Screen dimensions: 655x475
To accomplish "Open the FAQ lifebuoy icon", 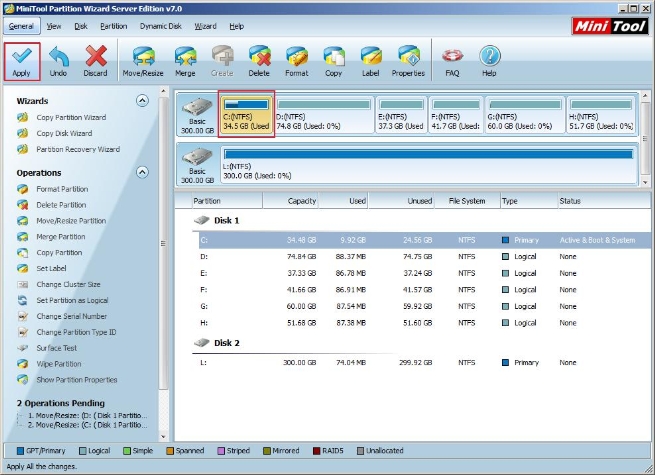I will (452, 61).
